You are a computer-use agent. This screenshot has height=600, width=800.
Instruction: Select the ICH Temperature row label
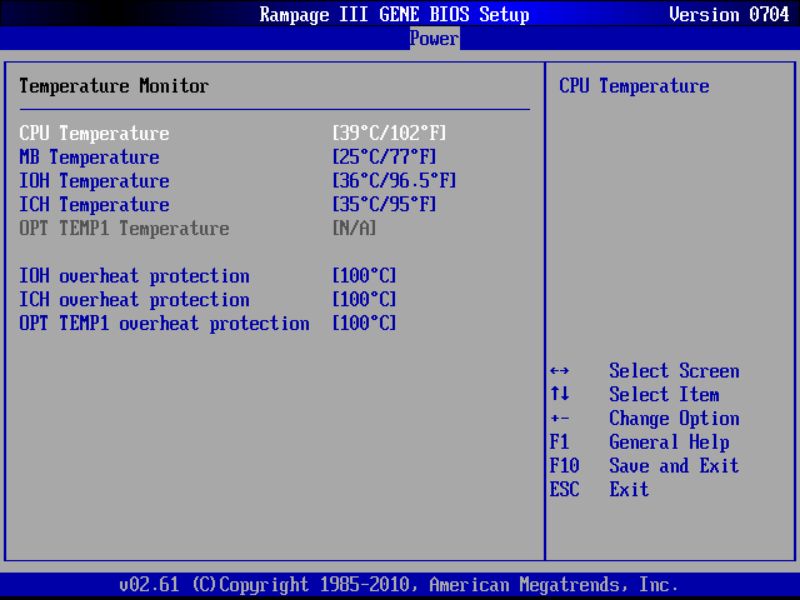(x=94, y=205)
